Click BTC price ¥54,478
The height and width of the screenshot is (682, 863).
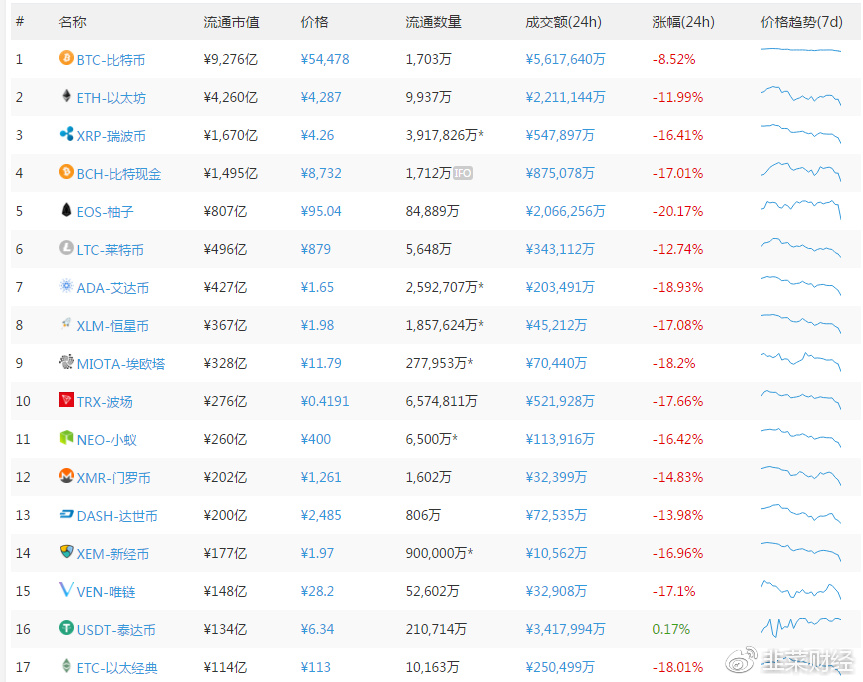click(325, 59)
